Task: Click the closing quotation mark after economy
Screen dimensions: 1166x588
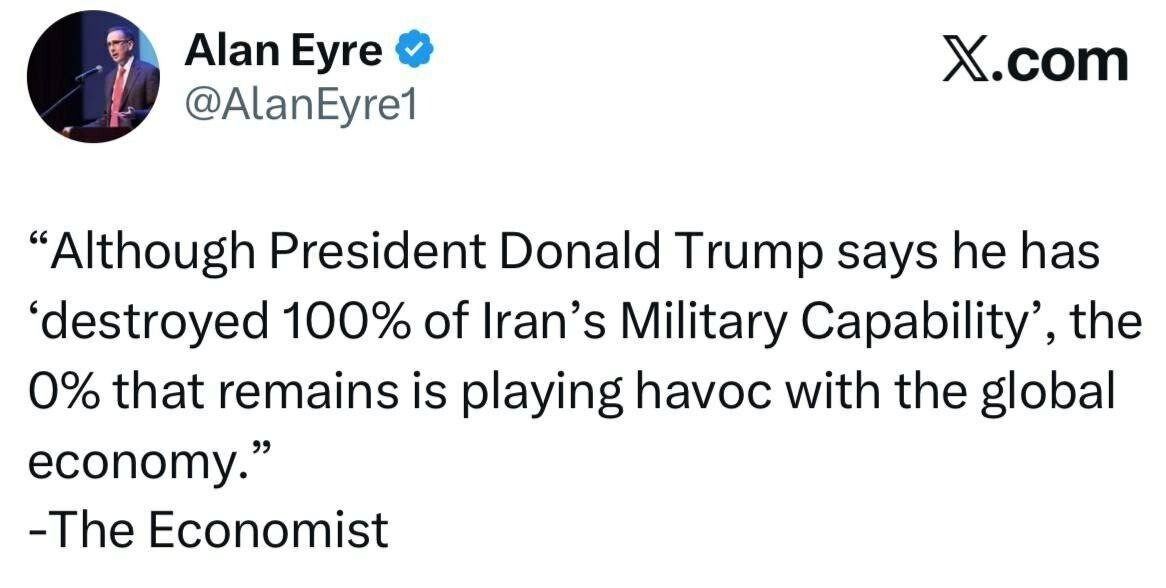Action: [x=261, y=448]
